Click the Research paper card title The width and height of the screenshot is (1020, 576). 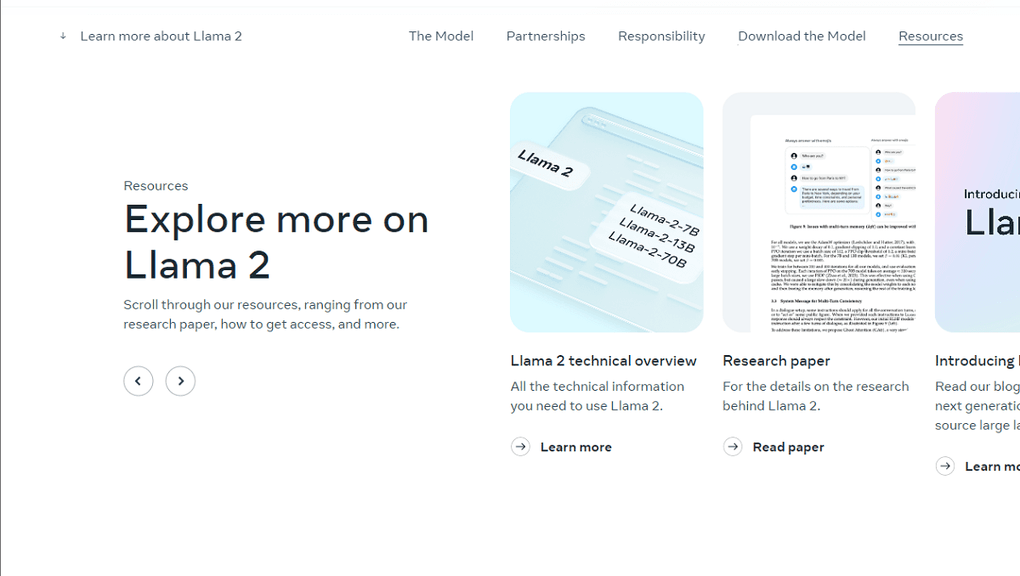776,361
